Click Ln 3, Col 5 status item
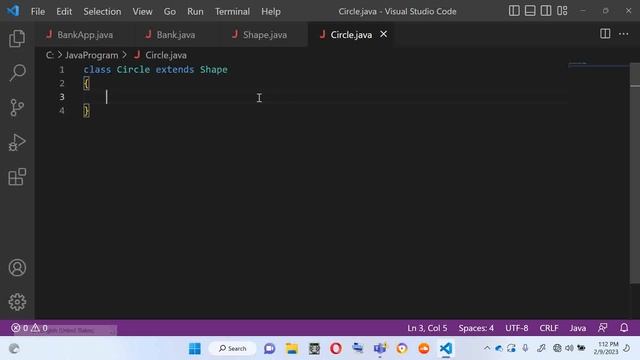This screenshot has height=360, width=640. click(x=427, y=328)
